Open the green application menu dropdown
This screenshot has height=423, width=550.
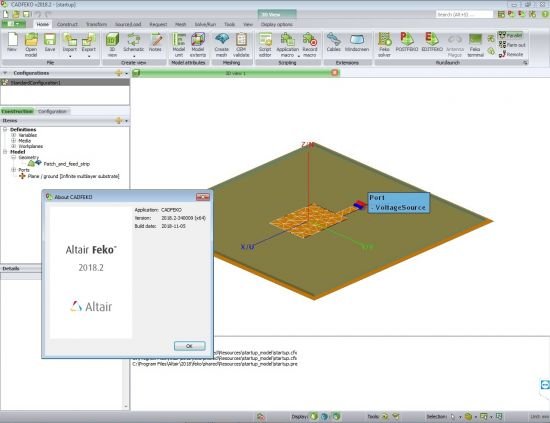coord(14,24)
